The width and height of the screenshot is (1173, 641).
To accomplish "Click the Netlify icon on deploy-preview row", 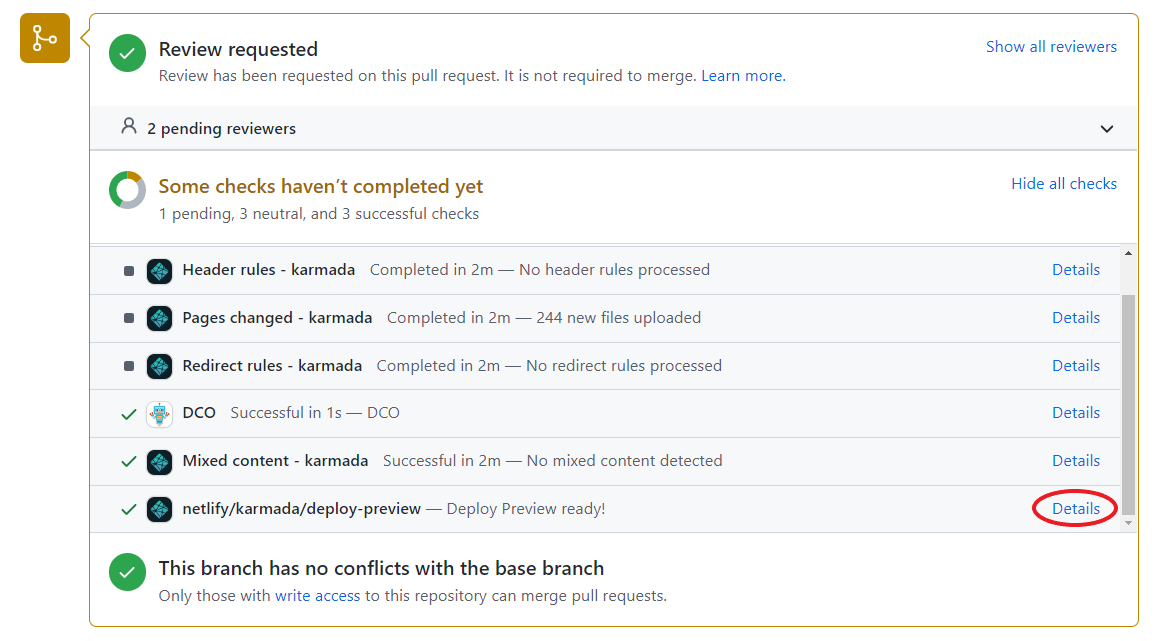I will 159,508.
